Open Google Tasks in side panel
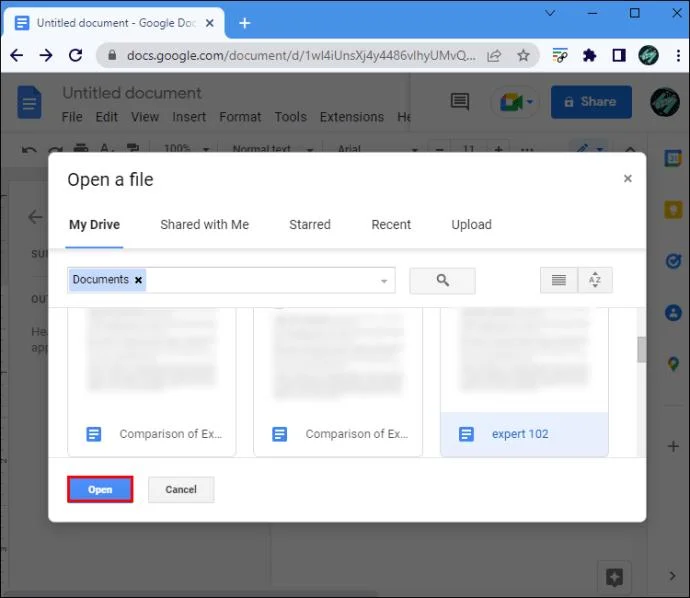Viewport: 690px width, 598px height. (673, 261)
